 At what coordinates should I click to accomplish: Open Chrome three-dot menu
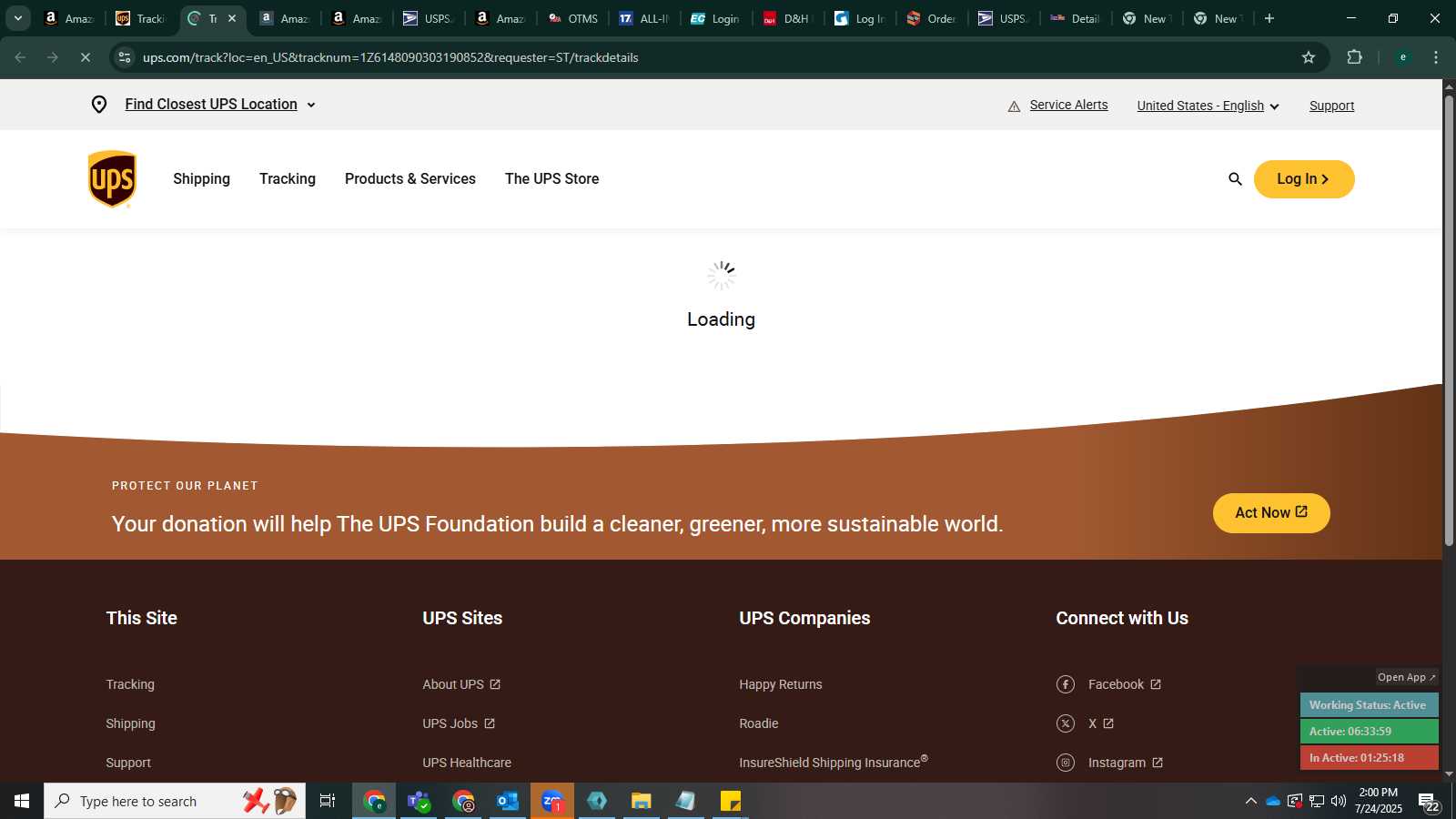pos(1436,57)
